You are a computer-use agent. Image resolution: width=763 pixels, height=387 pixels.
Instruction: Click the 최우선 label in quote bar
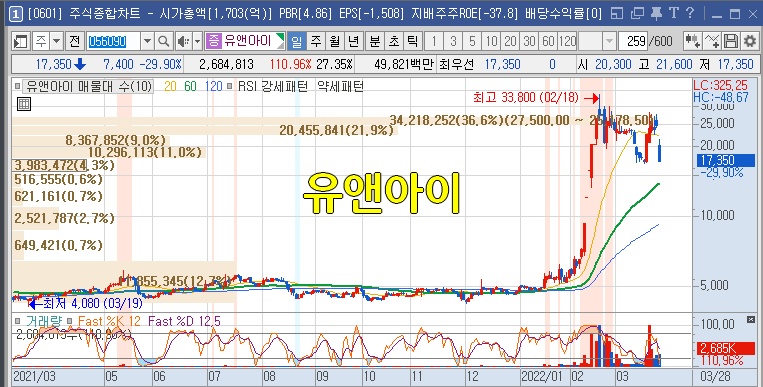(x=455, y=64)
